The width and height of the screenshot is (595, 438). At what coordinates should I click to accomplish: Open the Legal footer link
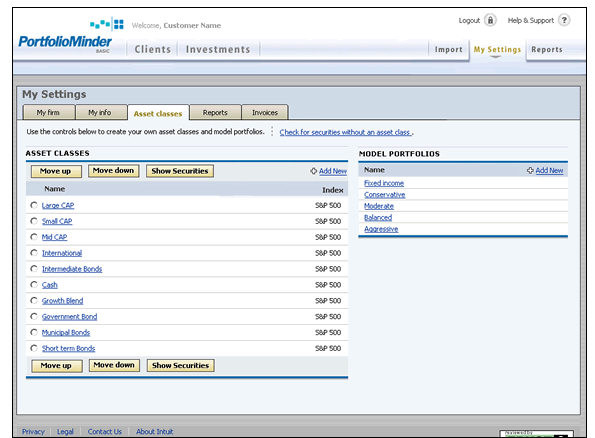(x=65, y=432)
